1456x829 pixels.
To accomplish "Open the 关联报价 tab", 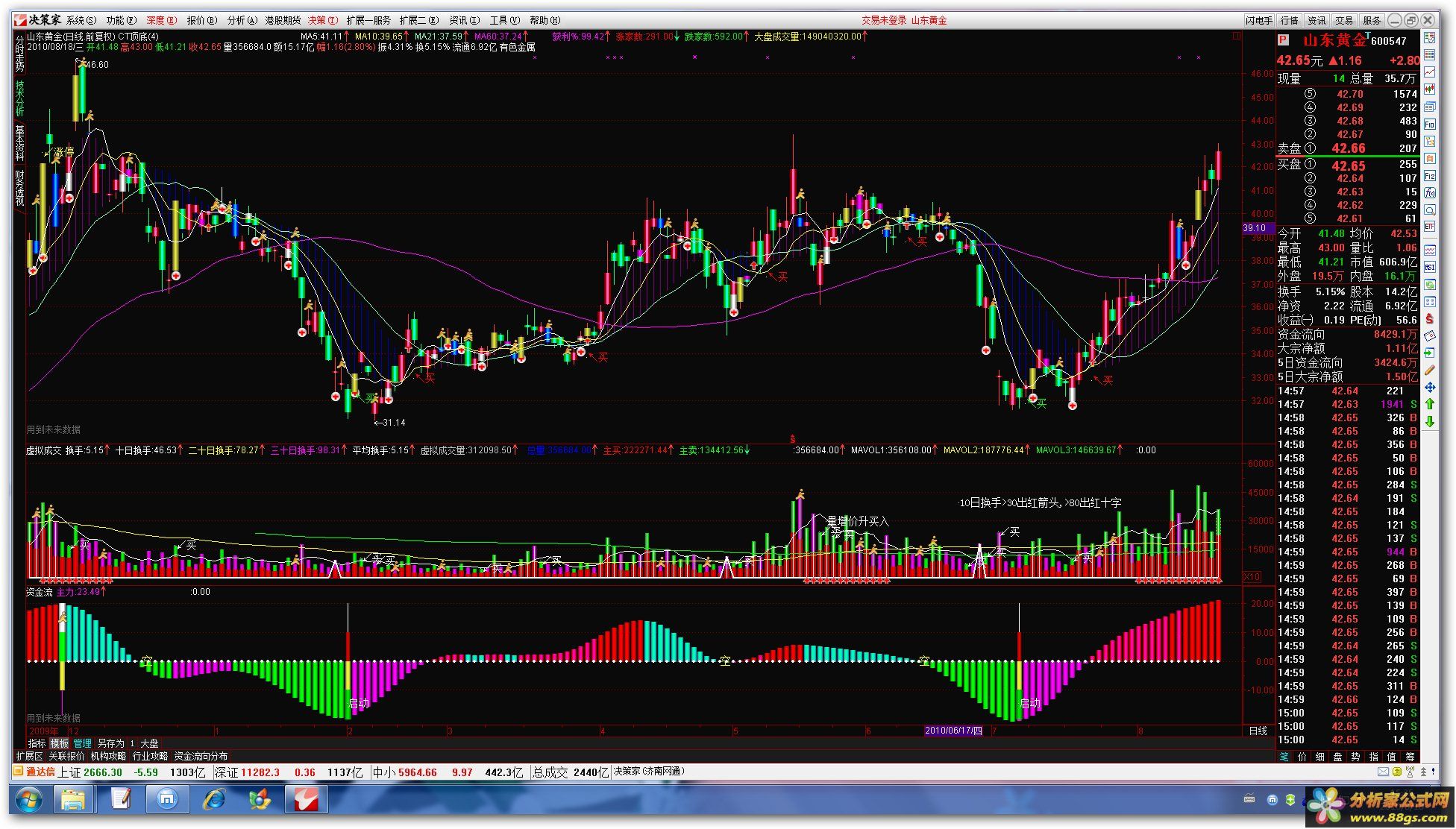I will (66, 756).
